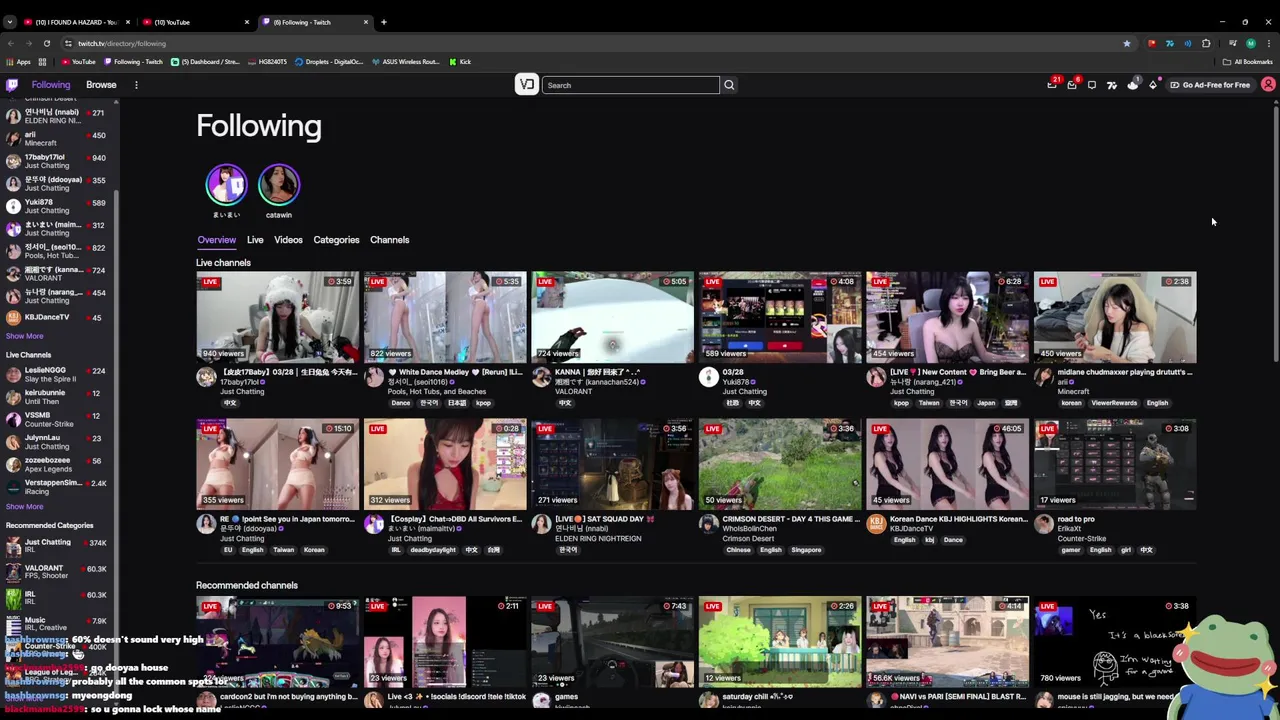Open the Droplets - DigitalOcean bookmark
The height and width of the screenshot is (720, 1280).
tap(328, 62)
